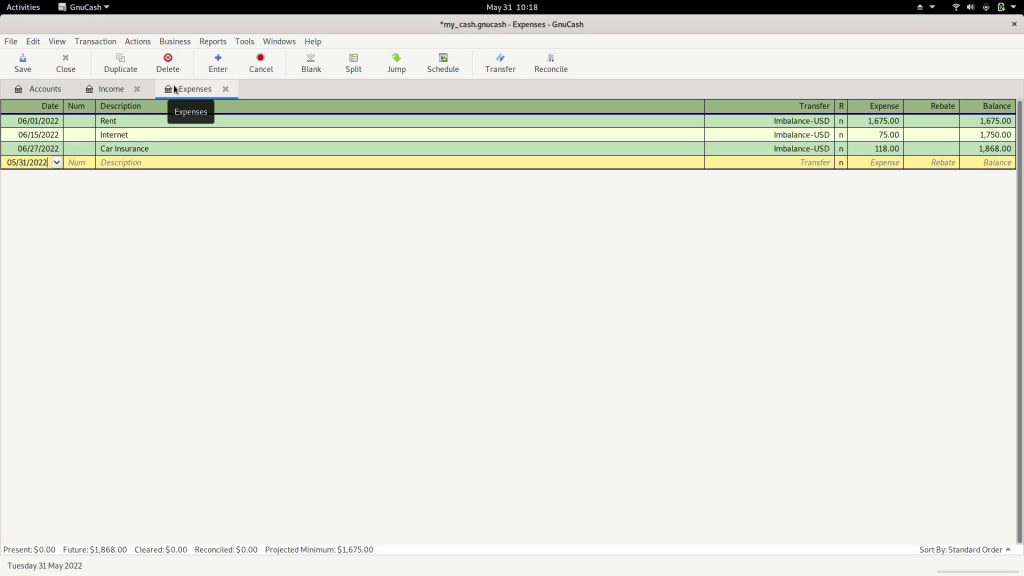
Task: Show all splits of the transaction
Action: 353,63
